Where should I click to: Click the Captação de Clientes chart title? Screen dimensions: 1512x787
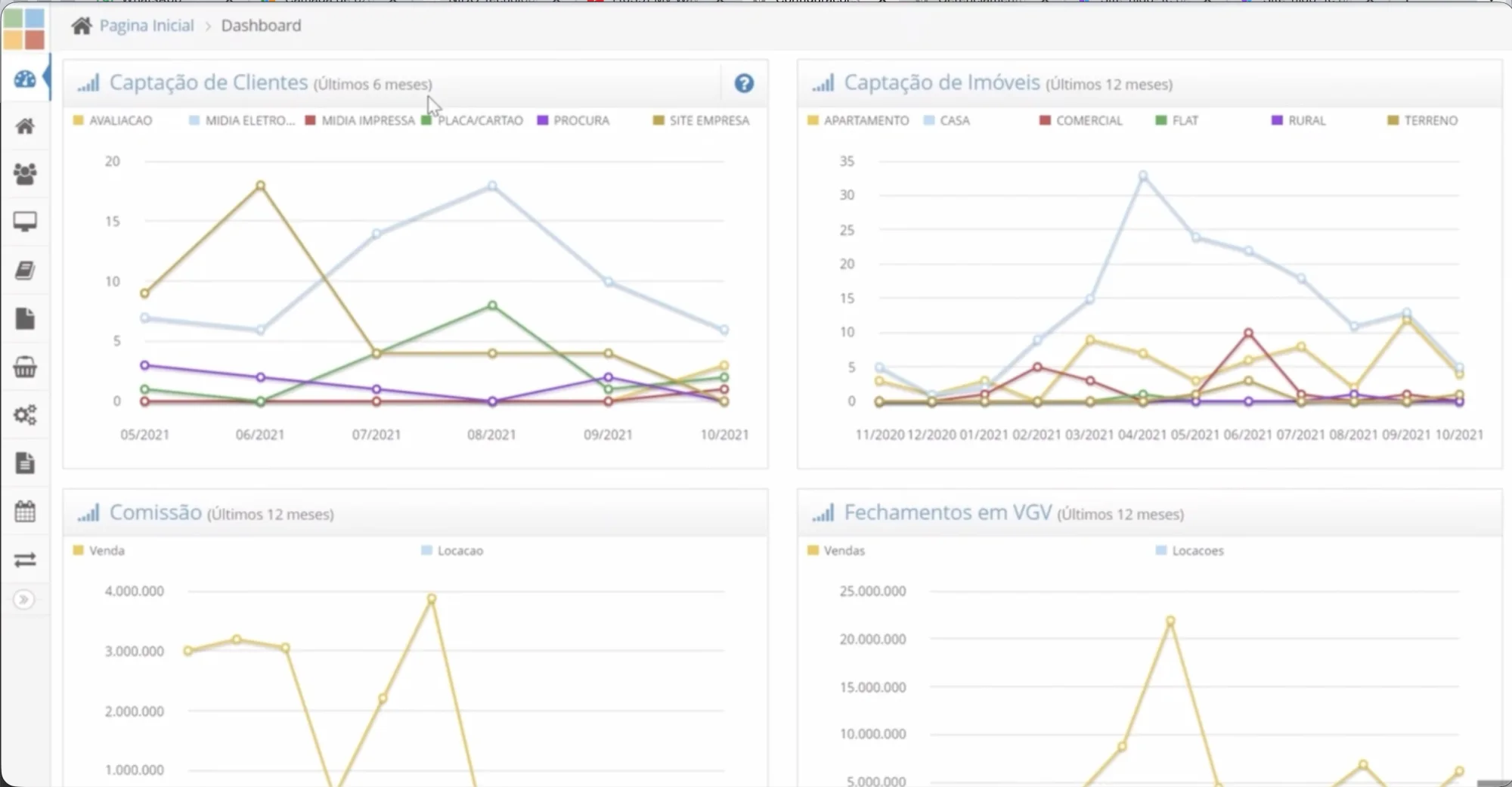[209, 82]
